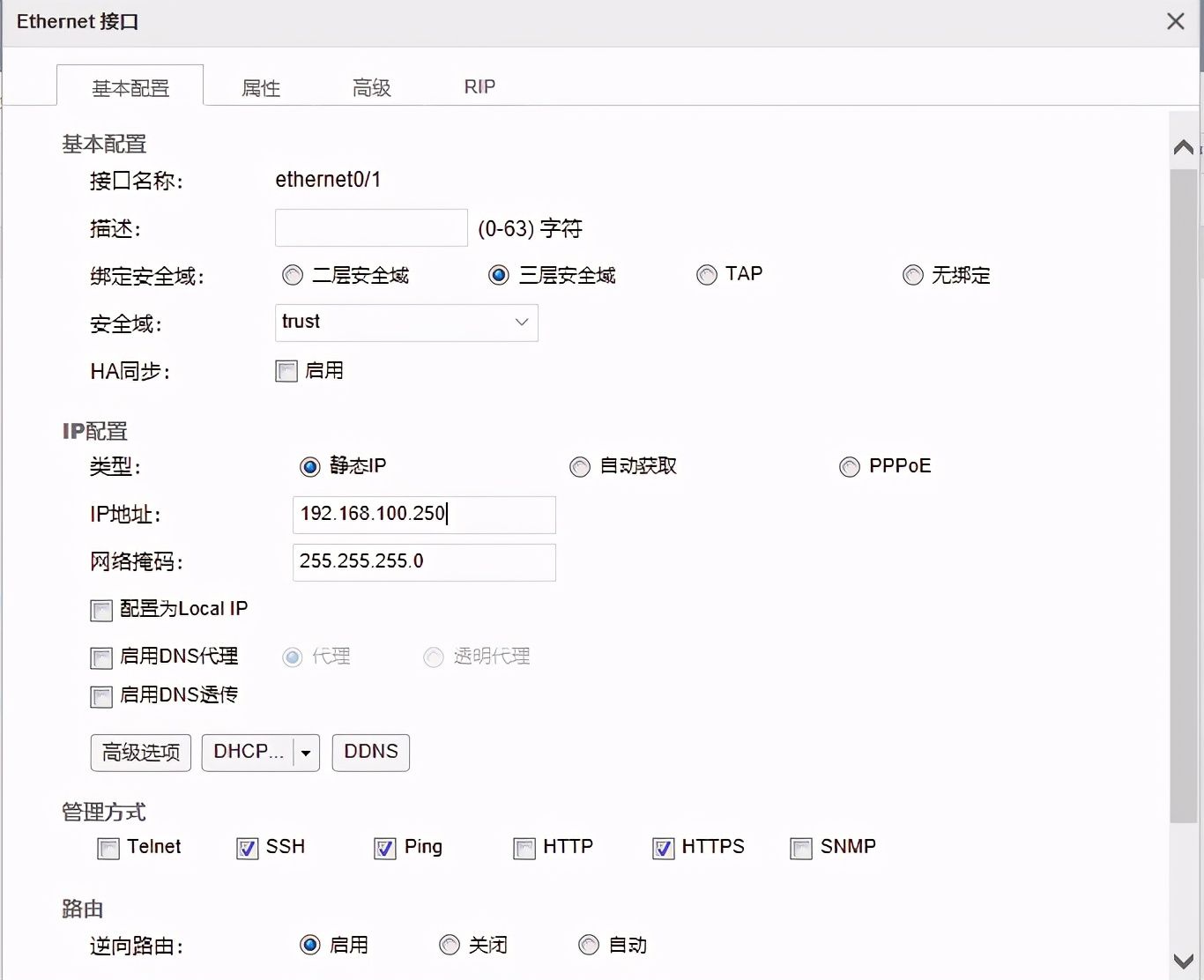Screen dimensions: 1204x980
Task: Expand the DHCP dropdown arrow
Action: pos(306,753)
